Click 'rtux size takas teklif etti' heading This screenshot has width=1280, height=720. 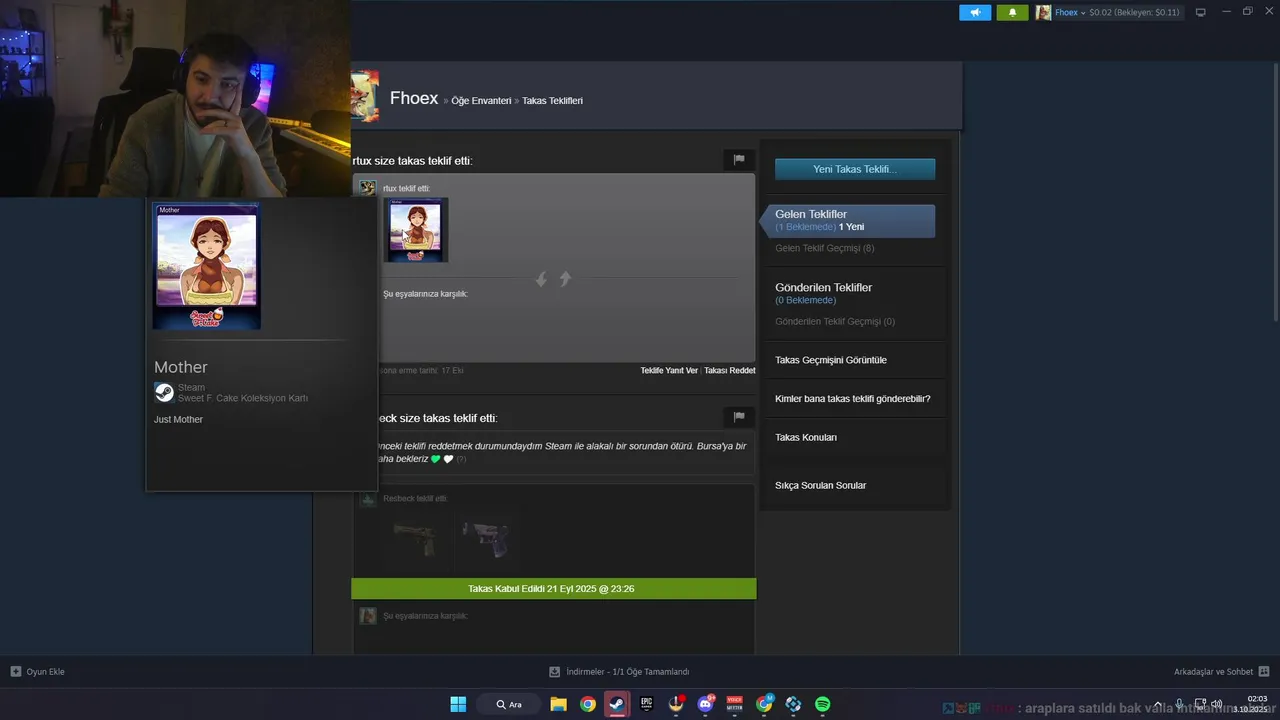tap(412, 160)
